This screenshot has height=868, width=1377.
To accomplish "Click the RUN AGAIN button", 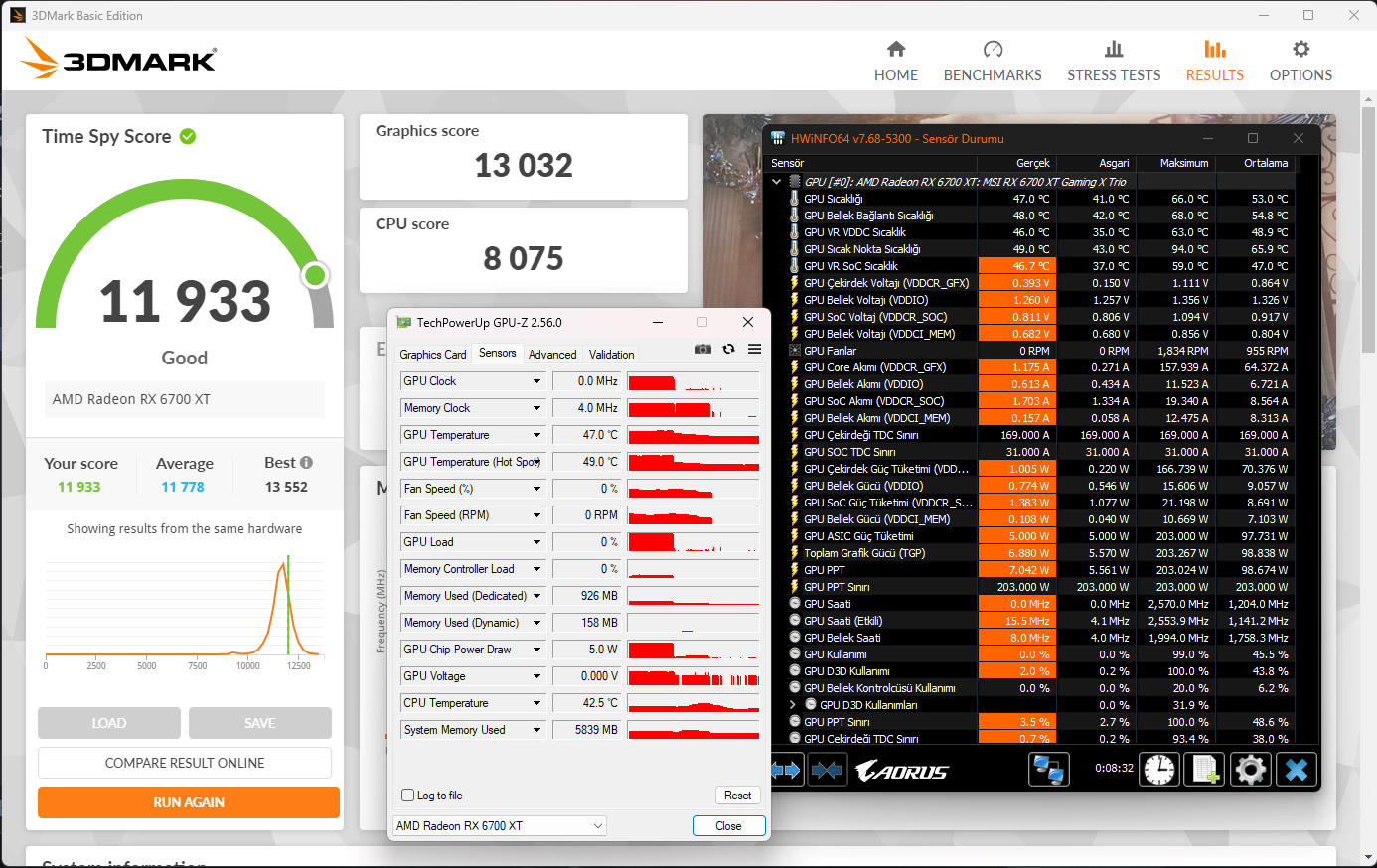I will pos(189,802).
